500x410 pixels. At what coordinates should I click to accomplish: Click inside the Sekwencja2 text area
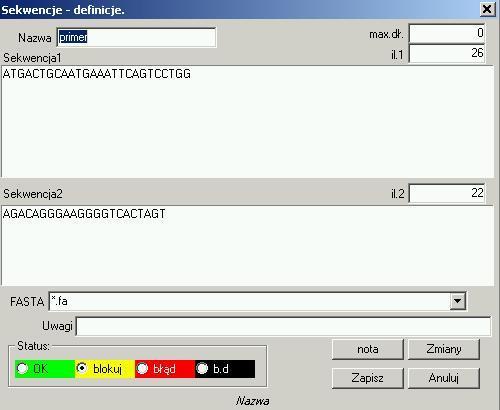247,246
